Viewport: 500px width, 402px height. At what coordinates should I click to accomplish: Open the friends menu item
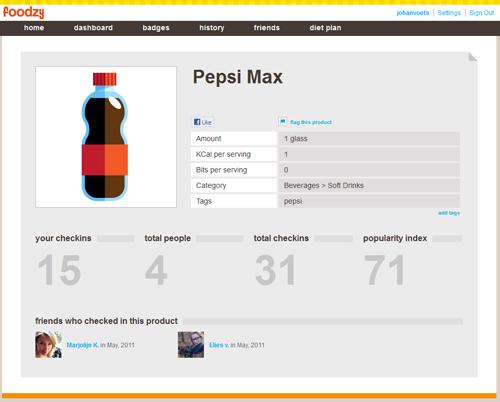pos(267,28)
